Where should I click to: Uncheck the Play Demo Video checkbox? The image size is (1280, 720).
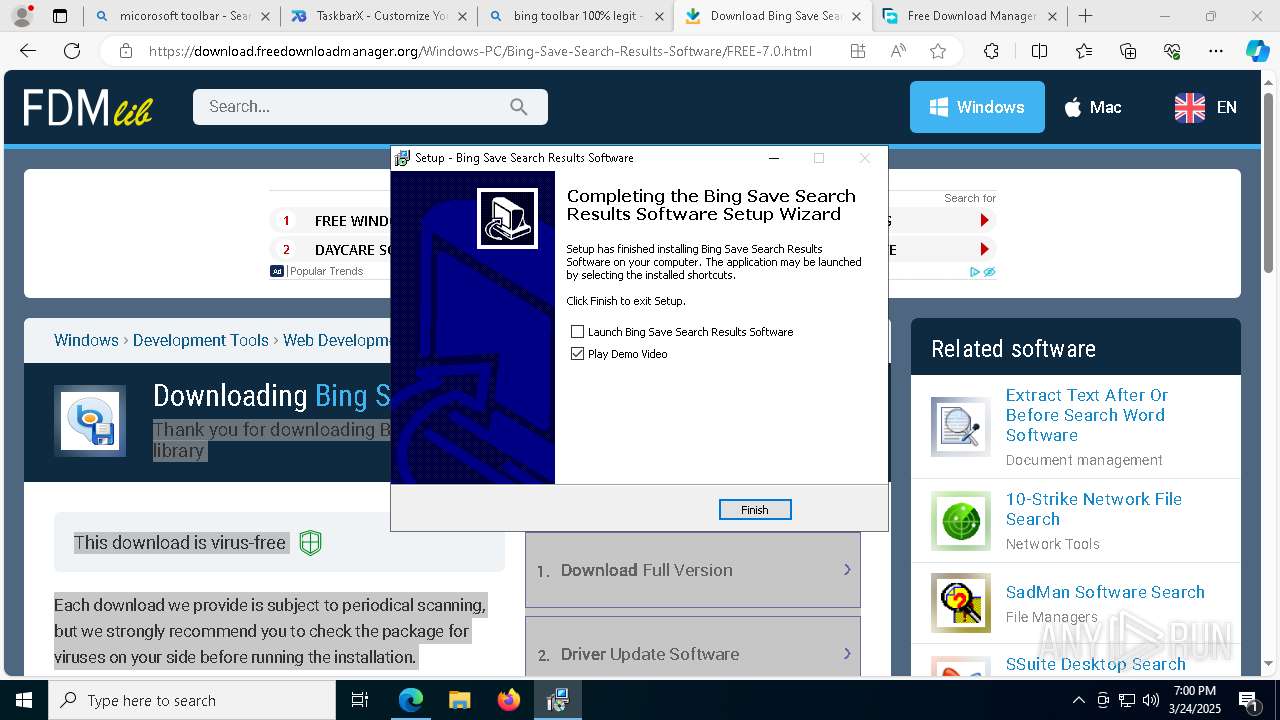(577, 354)
